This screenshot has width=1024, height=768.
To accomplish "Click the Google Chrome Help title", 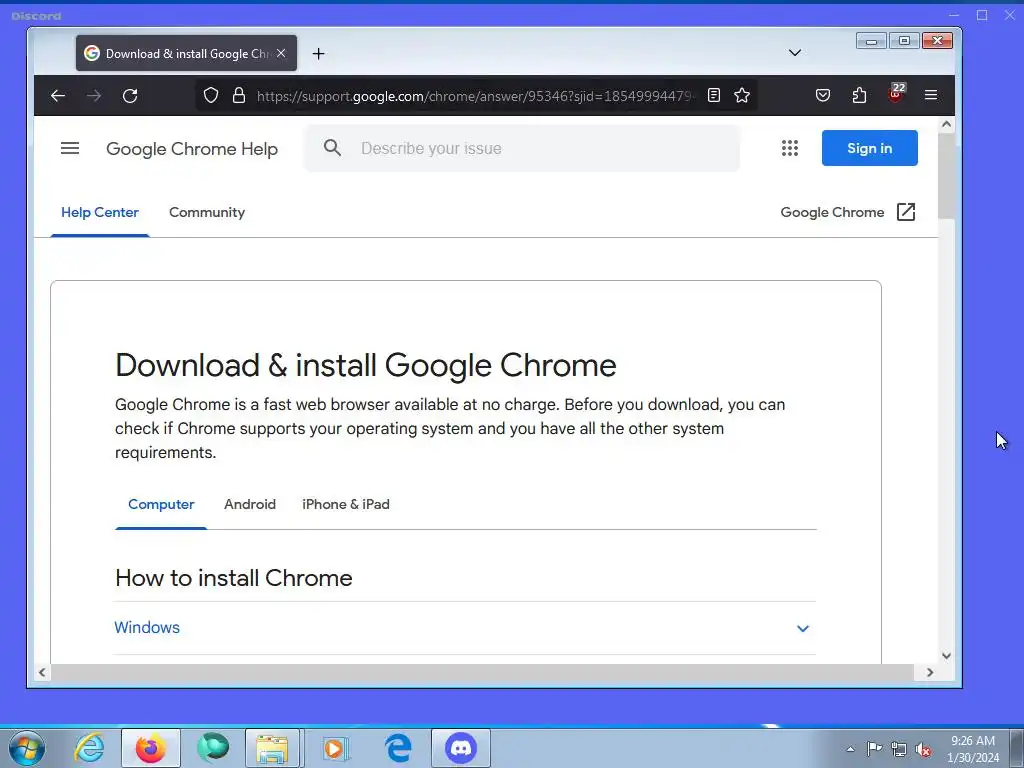I will tap(192, 149).
